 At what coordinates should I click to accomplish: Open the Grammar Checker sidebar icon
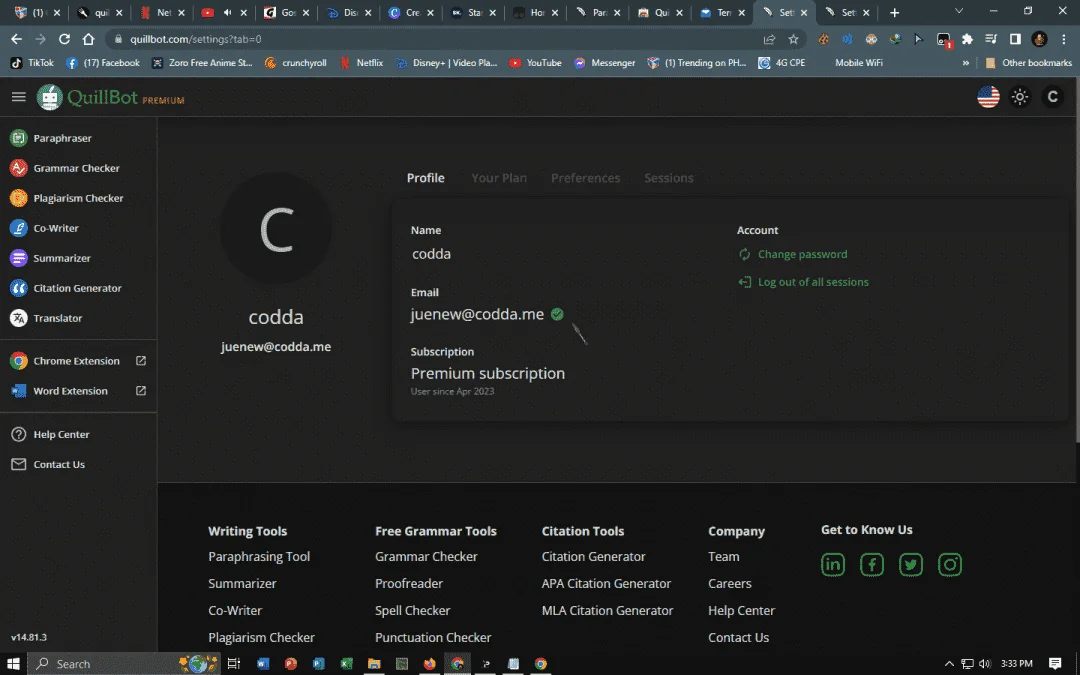(x=19, y=168)
